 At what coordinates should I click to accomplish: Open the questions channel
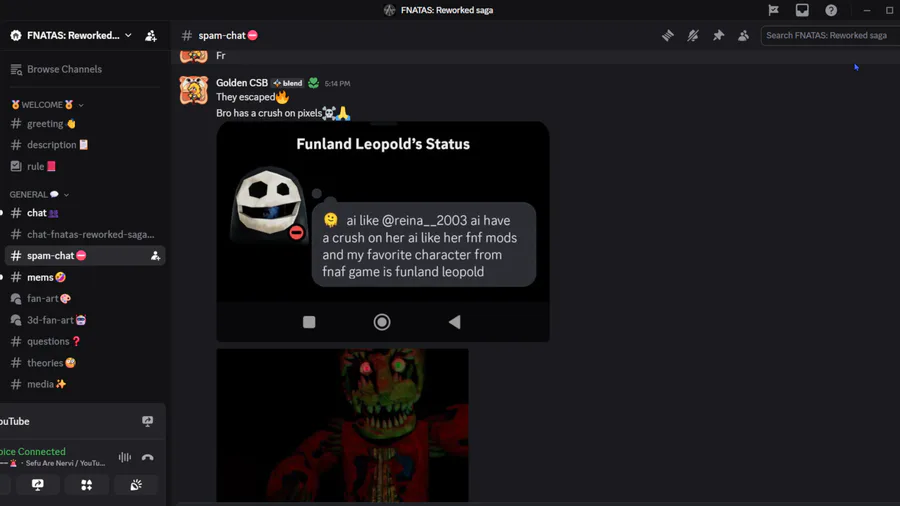tap(84, 341)
